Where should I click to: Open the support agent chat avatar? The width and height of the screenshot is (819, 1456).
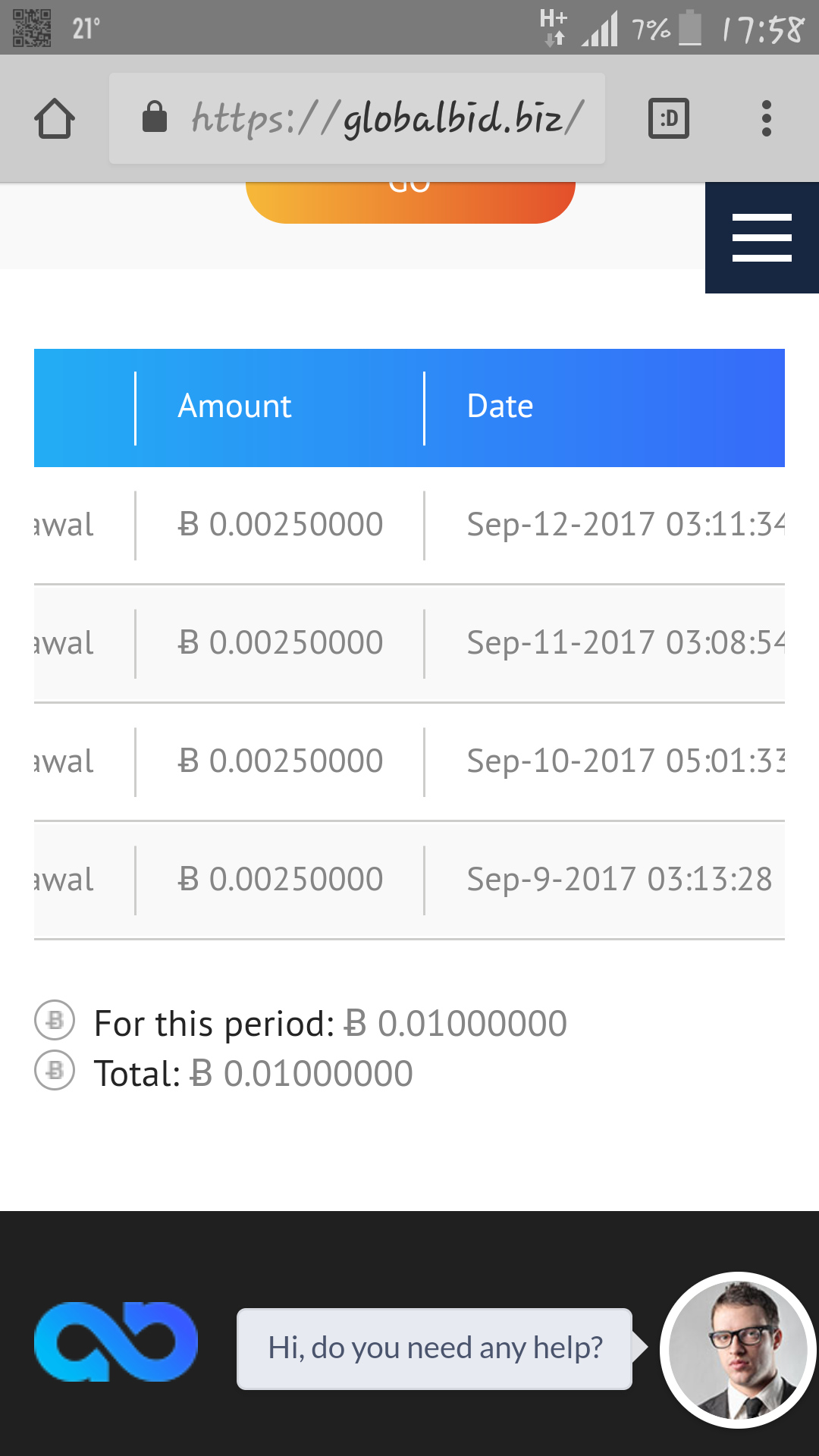click(x=738, y=1349)
